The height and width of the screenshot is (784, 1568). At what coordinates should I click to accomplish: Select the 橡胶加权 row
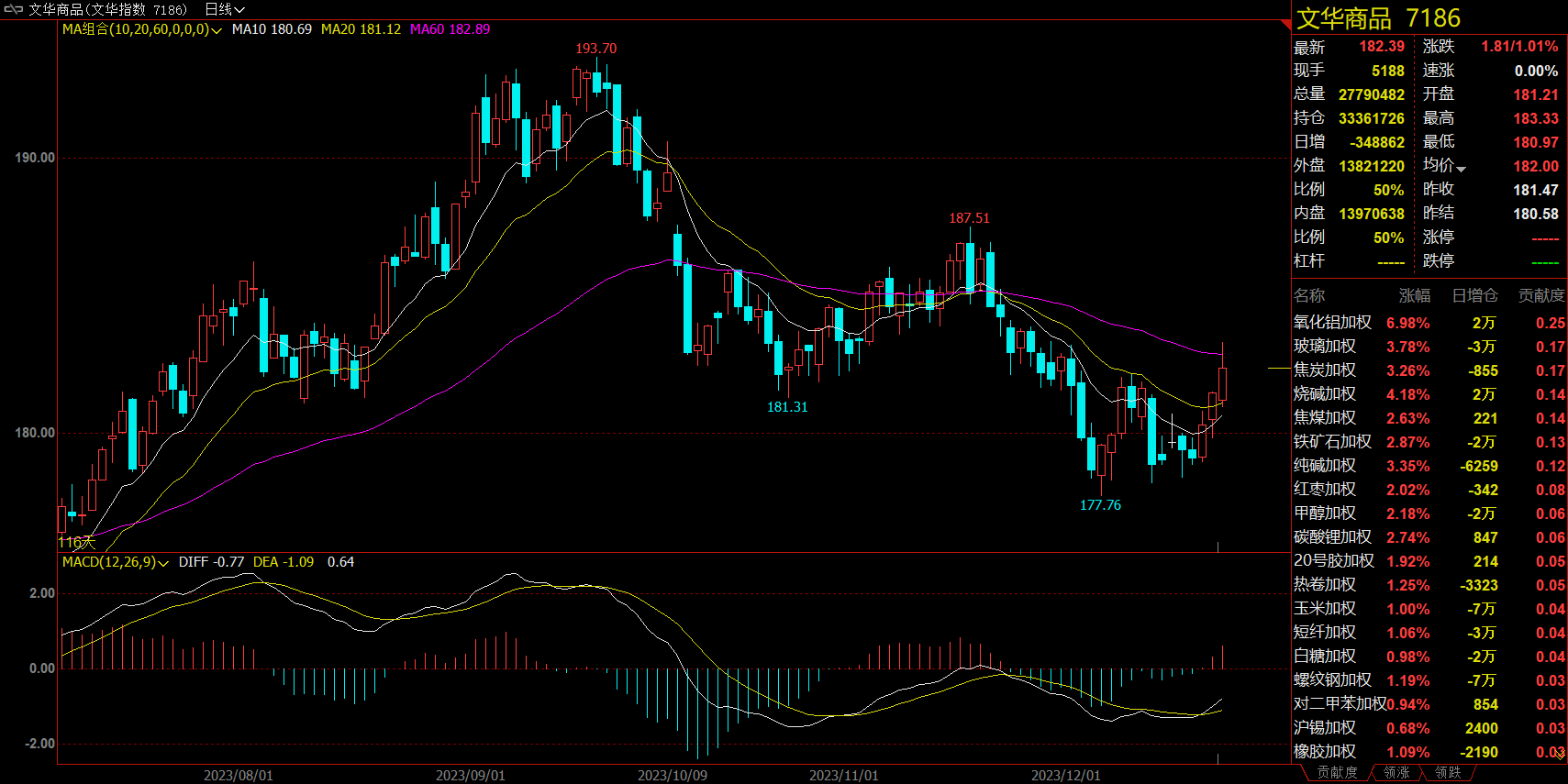pos(1429,752)
